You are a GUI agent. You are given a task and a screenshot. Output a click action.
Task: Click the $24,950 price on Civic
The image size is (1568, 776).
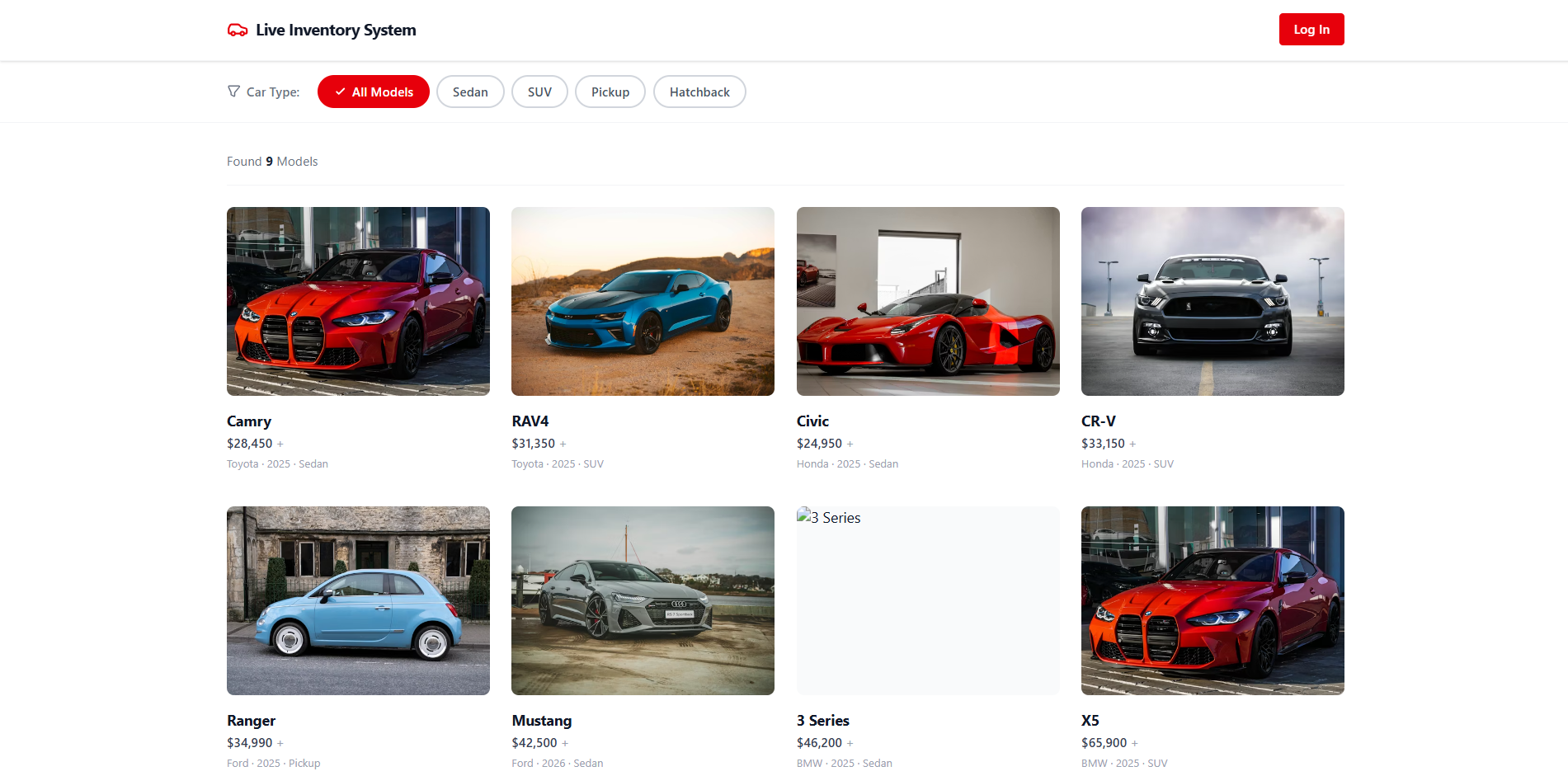tap(820, 444)
